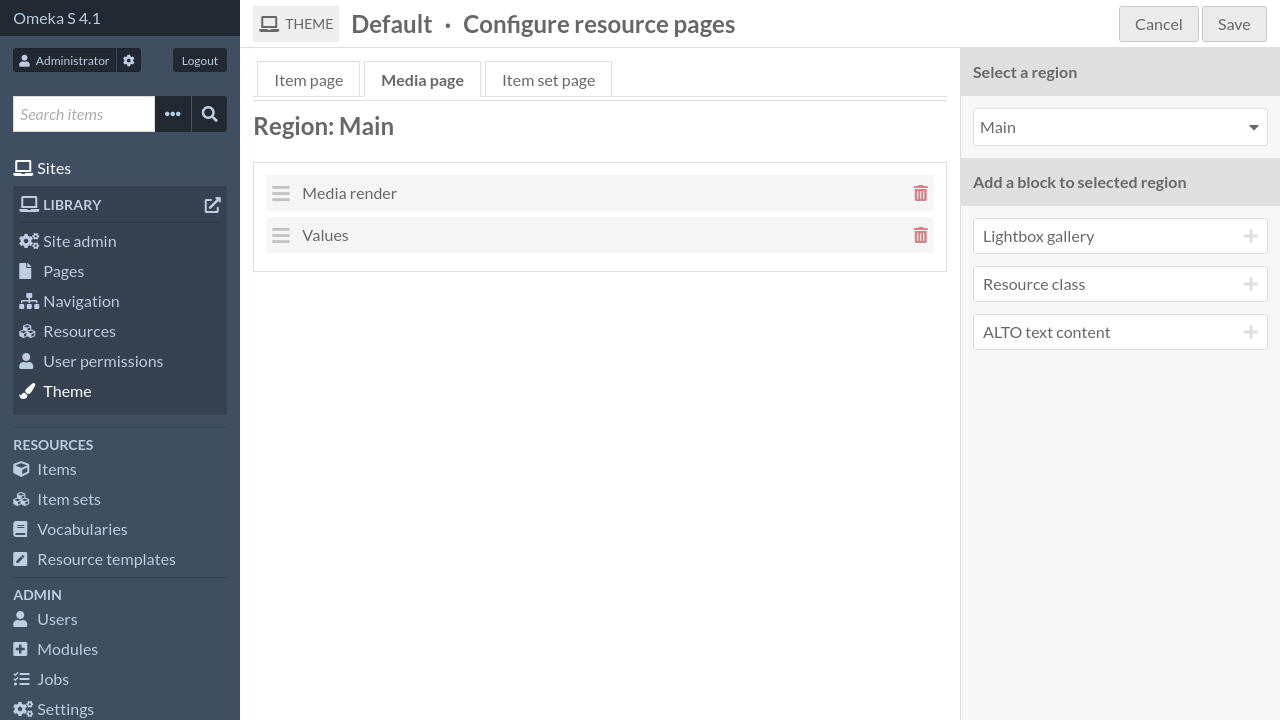This screenshot has width=1280, height=720.
Task: Click the THEME monitor icon in the header
Action: point(268,23)
